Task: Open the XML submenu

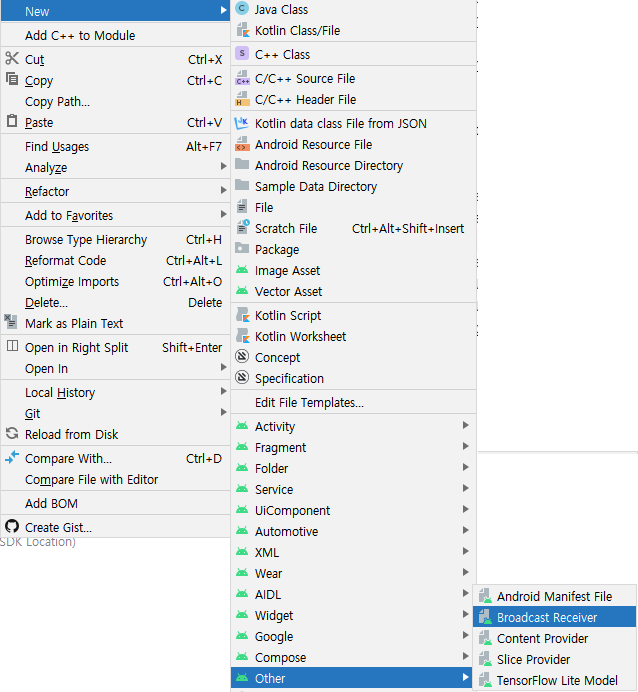Action: (x=353, y=553)
